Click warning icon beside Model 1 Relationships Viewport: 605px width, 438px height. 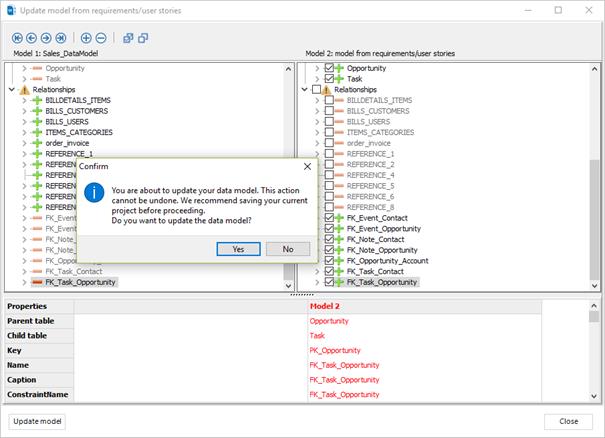point(24,90)
